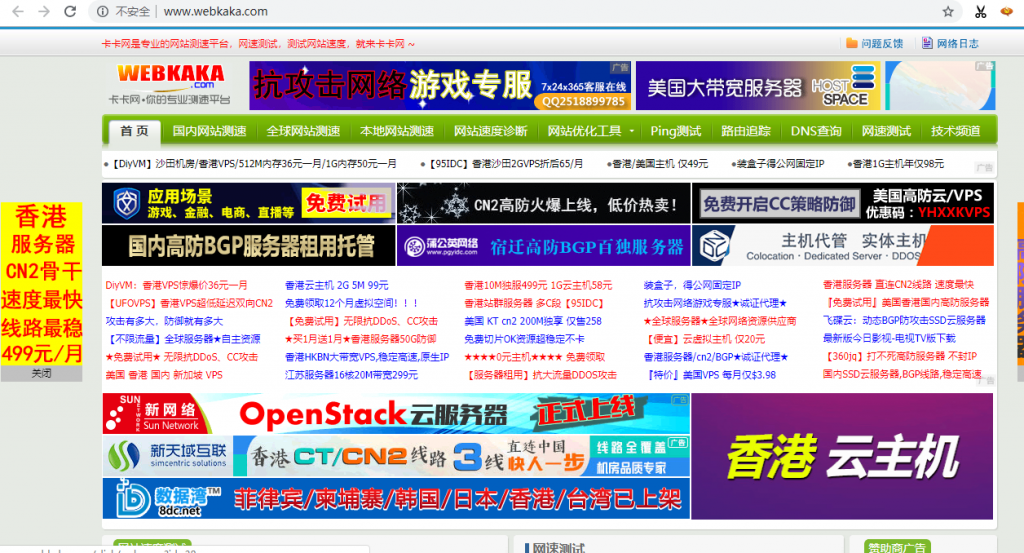This screenshot has width=1024, height=553.
Task: Open 【UFOVPS】香港VPS超低延迟双向CN2 link
Action: [189, 303]
